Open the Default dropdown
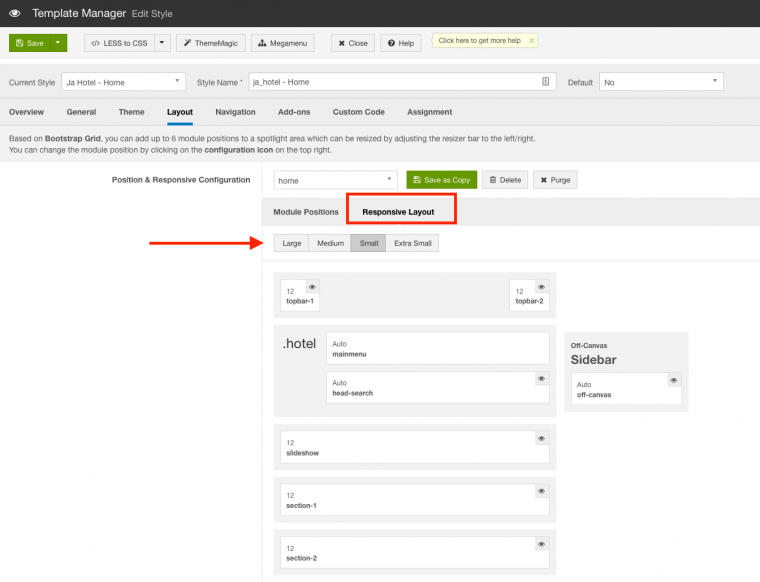The width and height of the screenshot is (760, 582). coord(660,82)
